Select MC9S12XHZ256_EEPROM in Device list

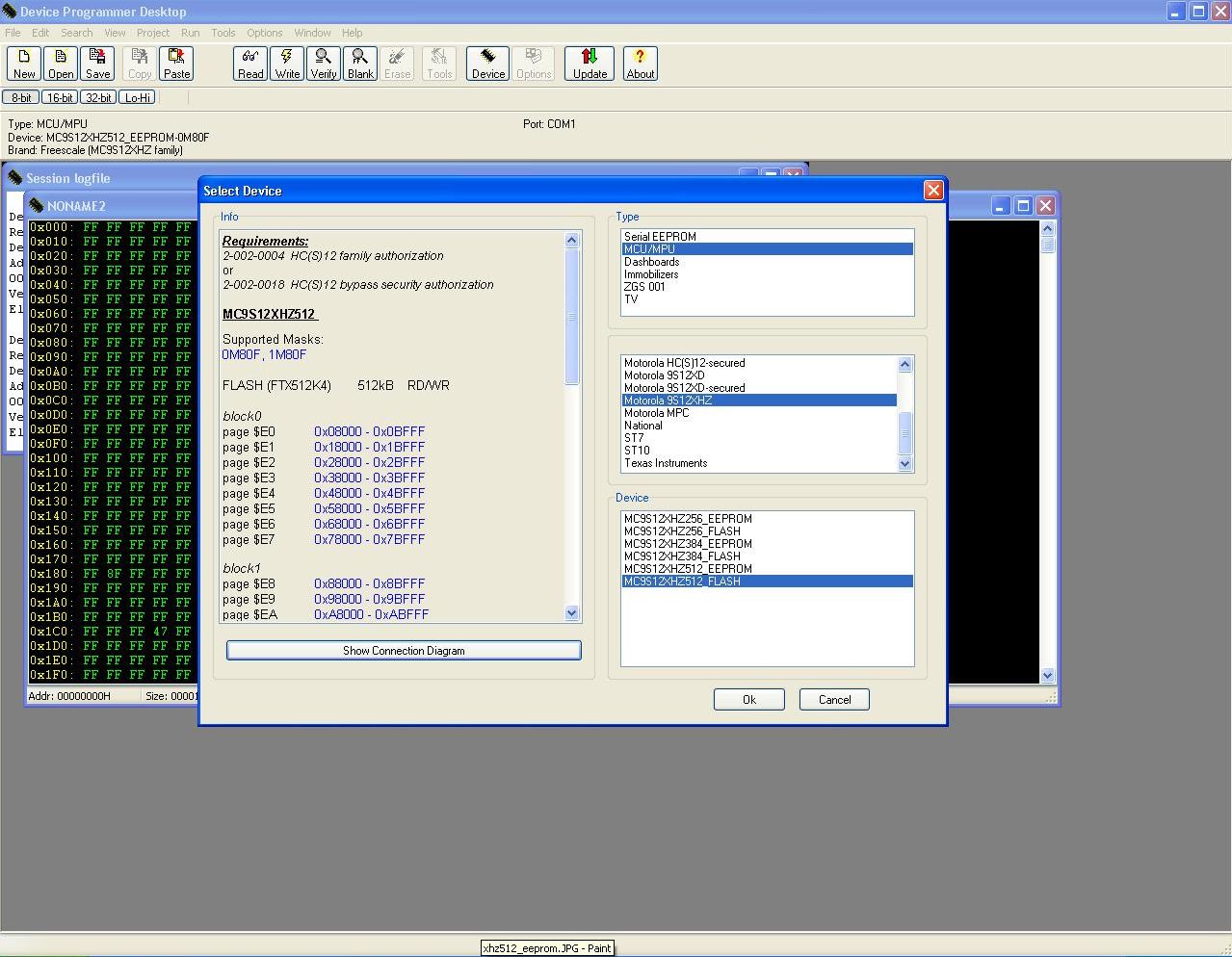pyautogui.click(x=688, y=519)
